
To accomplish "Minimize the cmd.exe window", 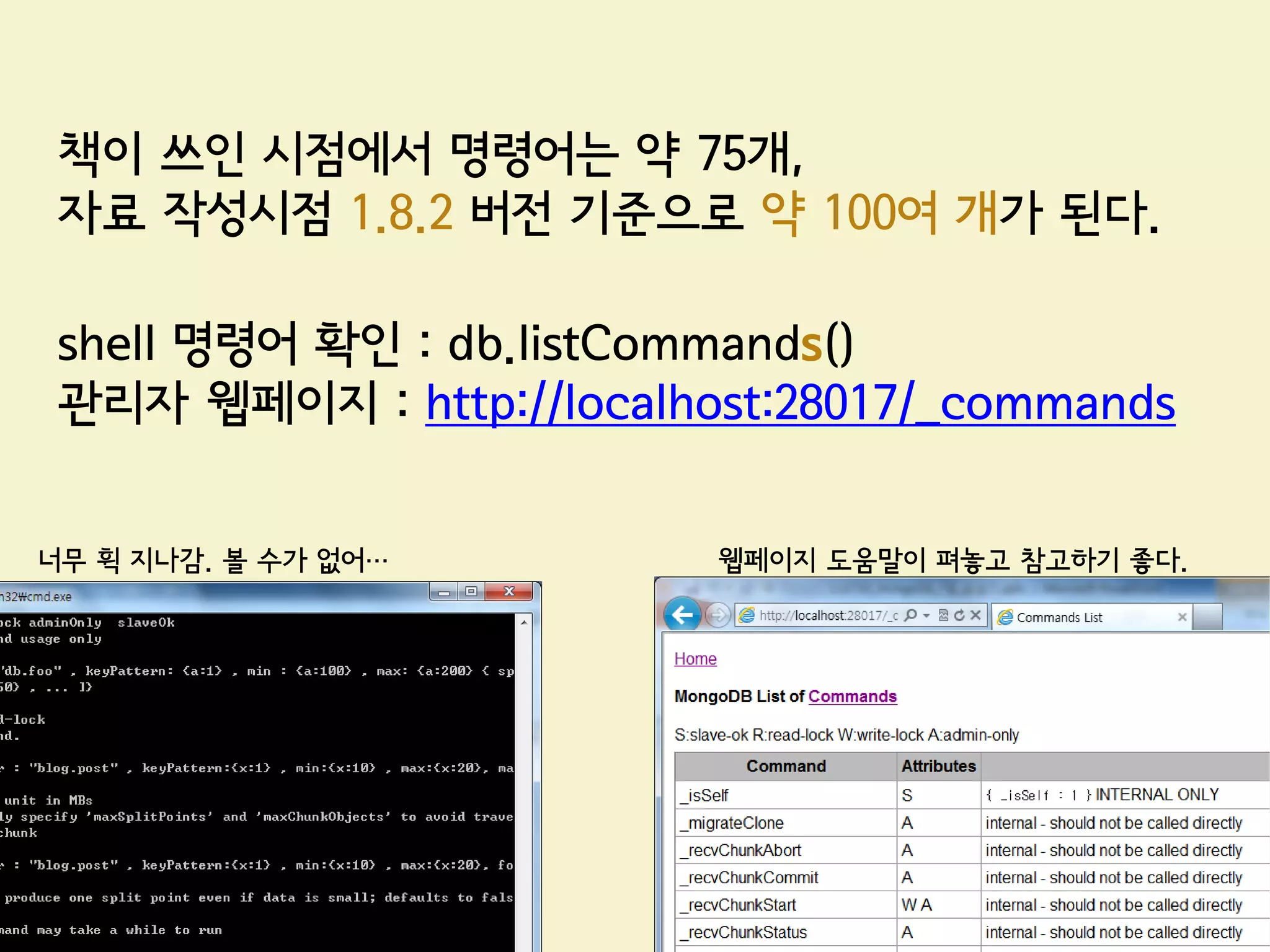I will coord(443,592).
